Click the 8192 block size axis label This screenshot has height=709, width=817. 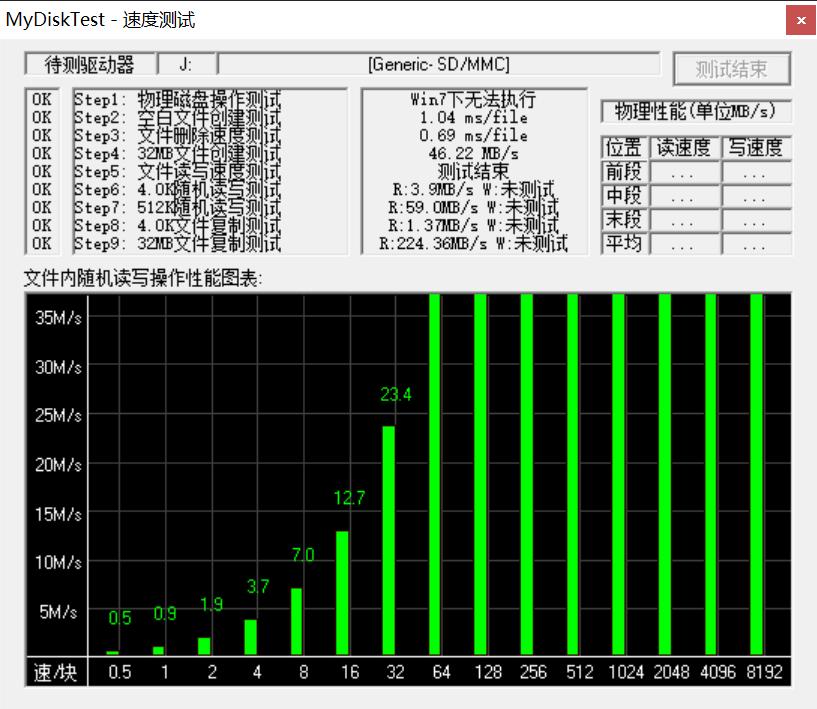(x=763, y=672)
